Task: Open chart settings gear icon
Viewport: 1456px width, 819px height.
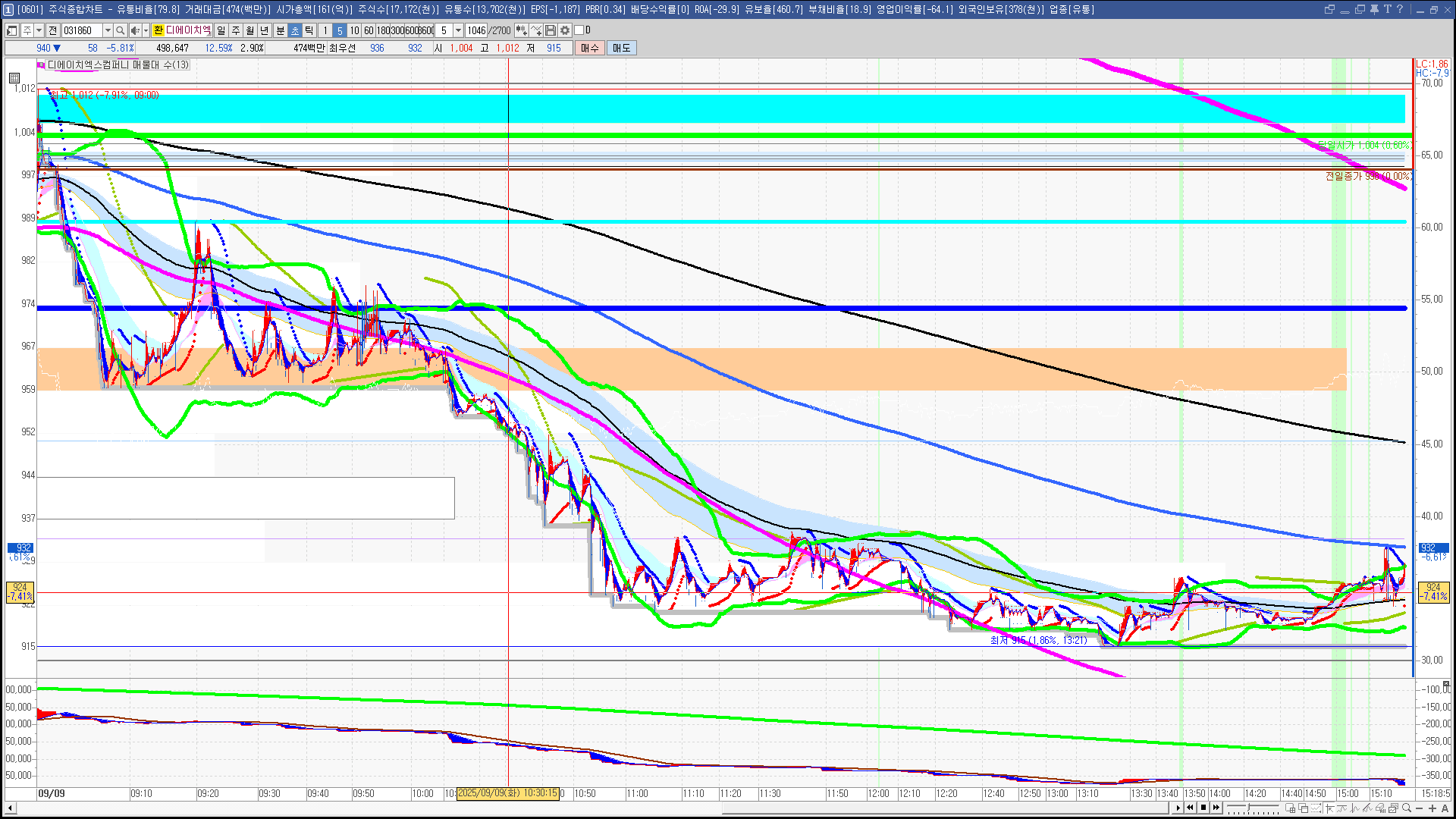Action: (x=565, y=30)
